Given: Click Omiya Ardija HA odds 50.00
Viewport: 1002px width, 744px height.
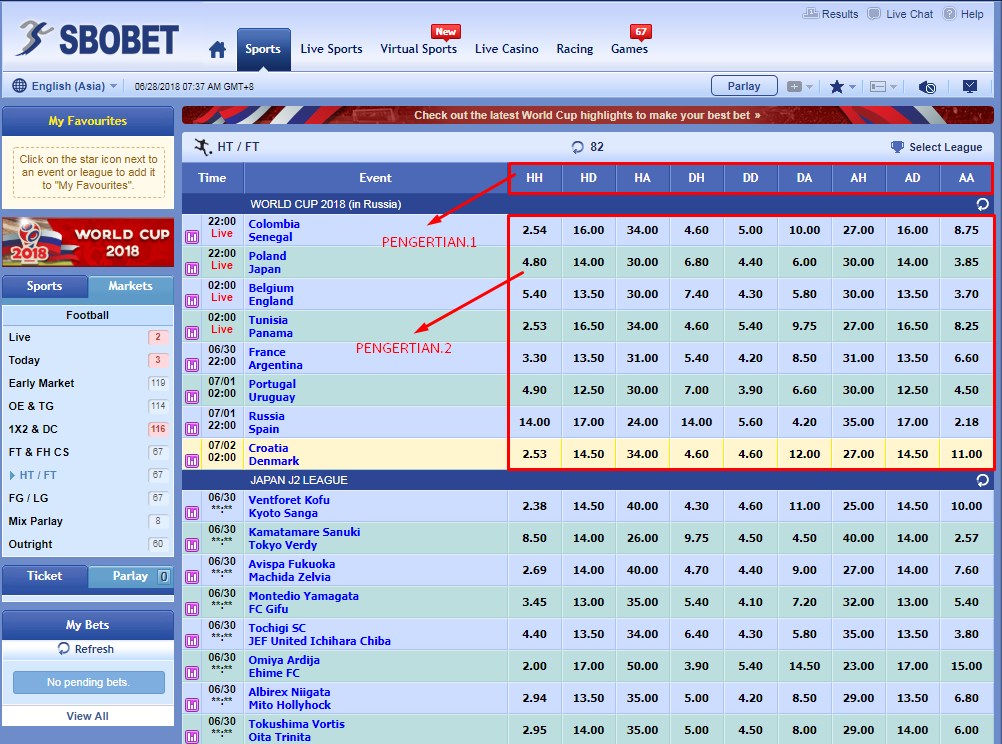Looking at the screenshot, I should [x=642, y=666].
